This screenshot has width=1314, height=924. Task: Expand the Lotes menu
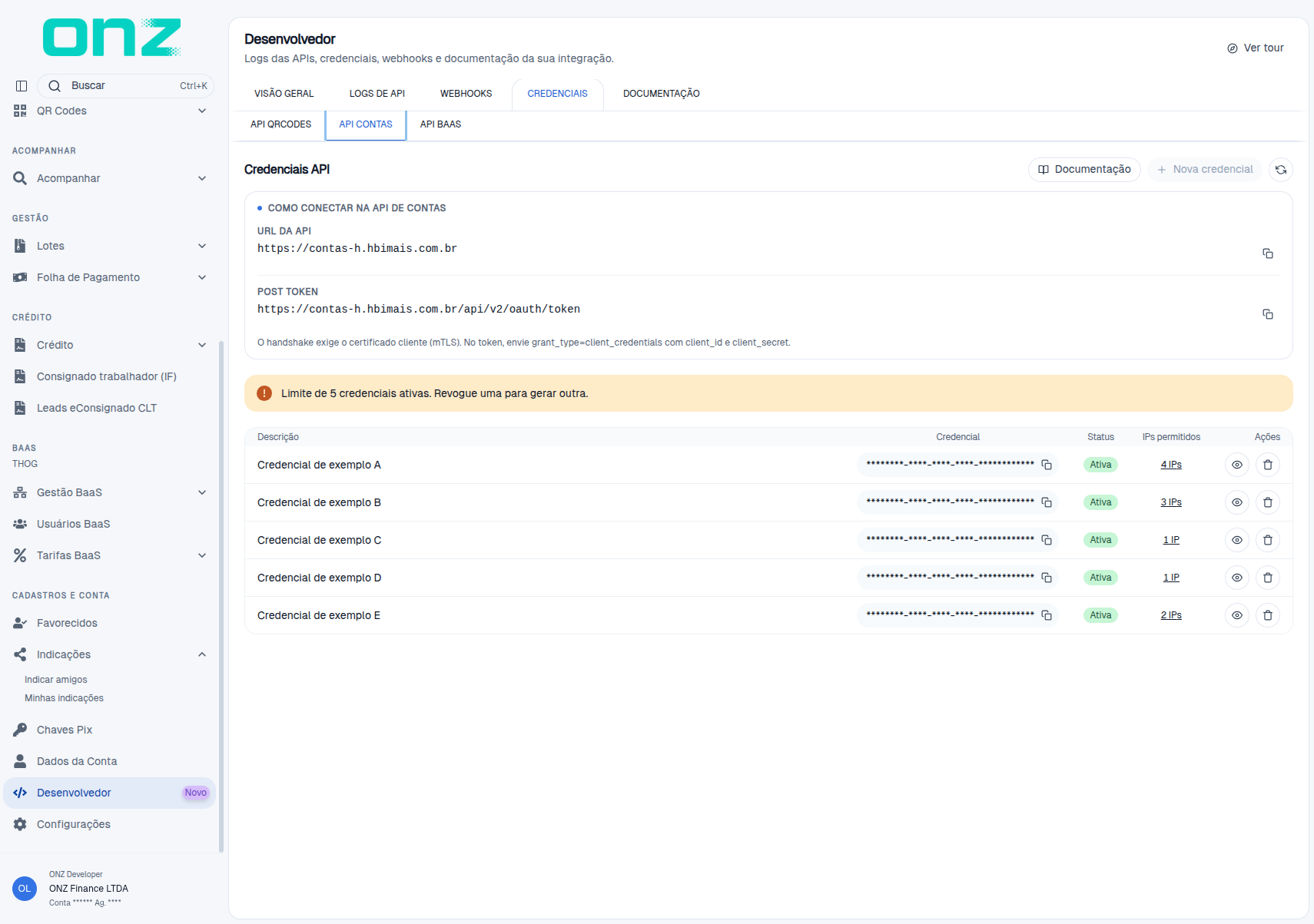coord(109,246)
